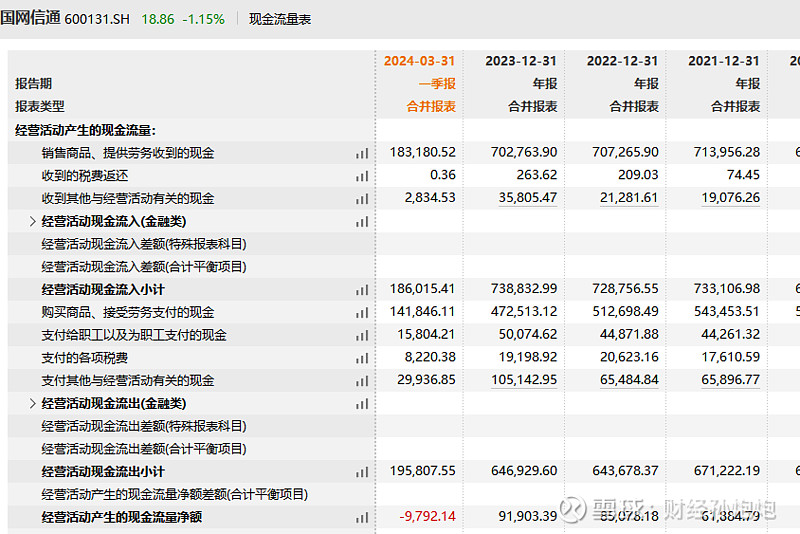Image resolution: width=800 pixels, height=534 pixels.
Task: Open chart icon for 支付给职工以及为职工支付的现金 row
Action: (362, 335)
